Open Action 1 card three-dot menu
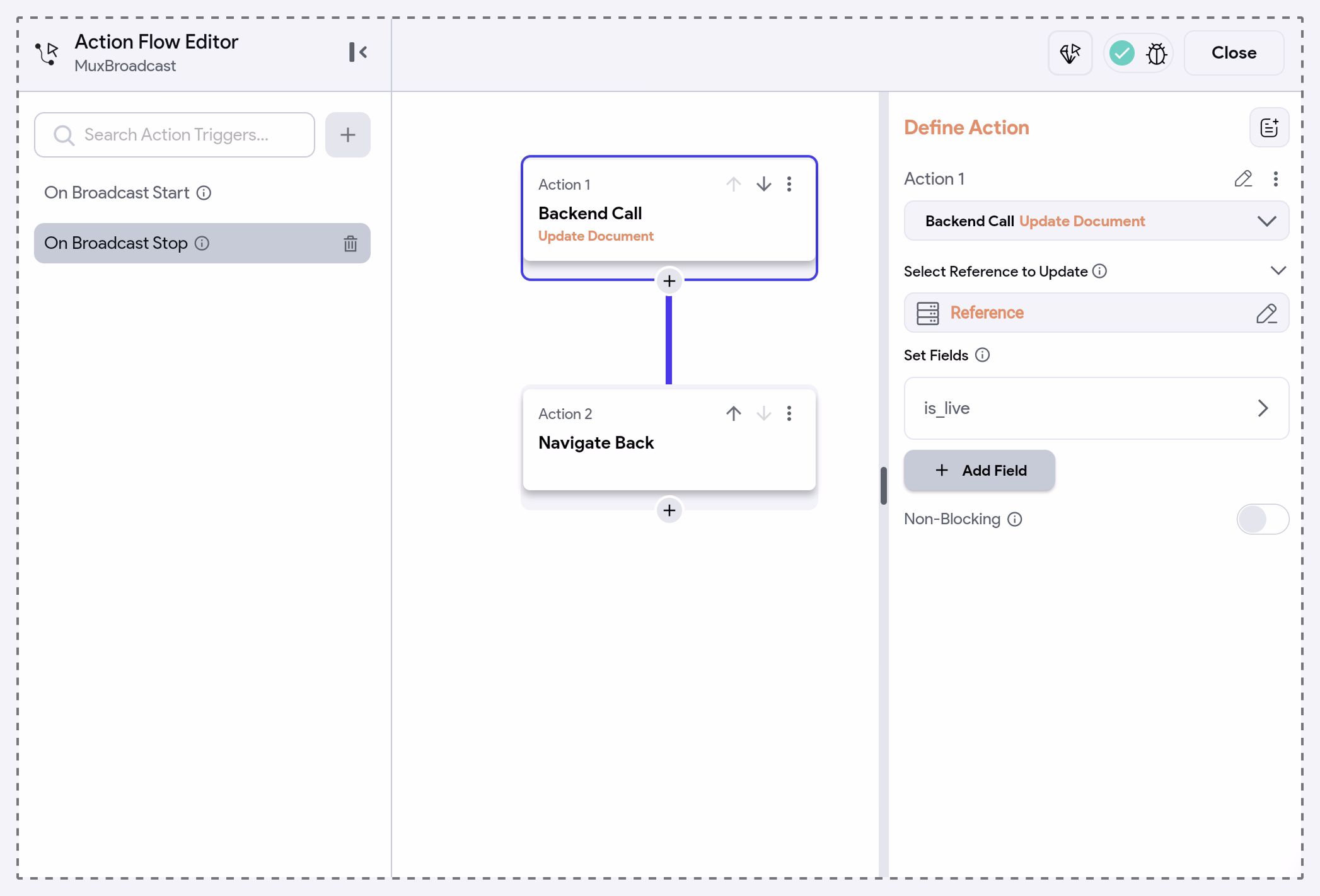Image resolution: width=1320 pixels, height=896 pixels. coord(789,184)
